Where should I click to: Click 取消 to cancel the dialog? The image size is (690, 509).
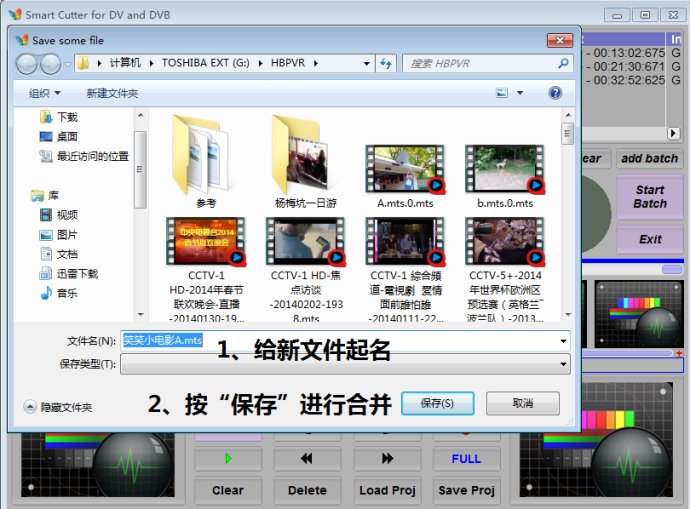pyautogui.click(x=523, y=403)
